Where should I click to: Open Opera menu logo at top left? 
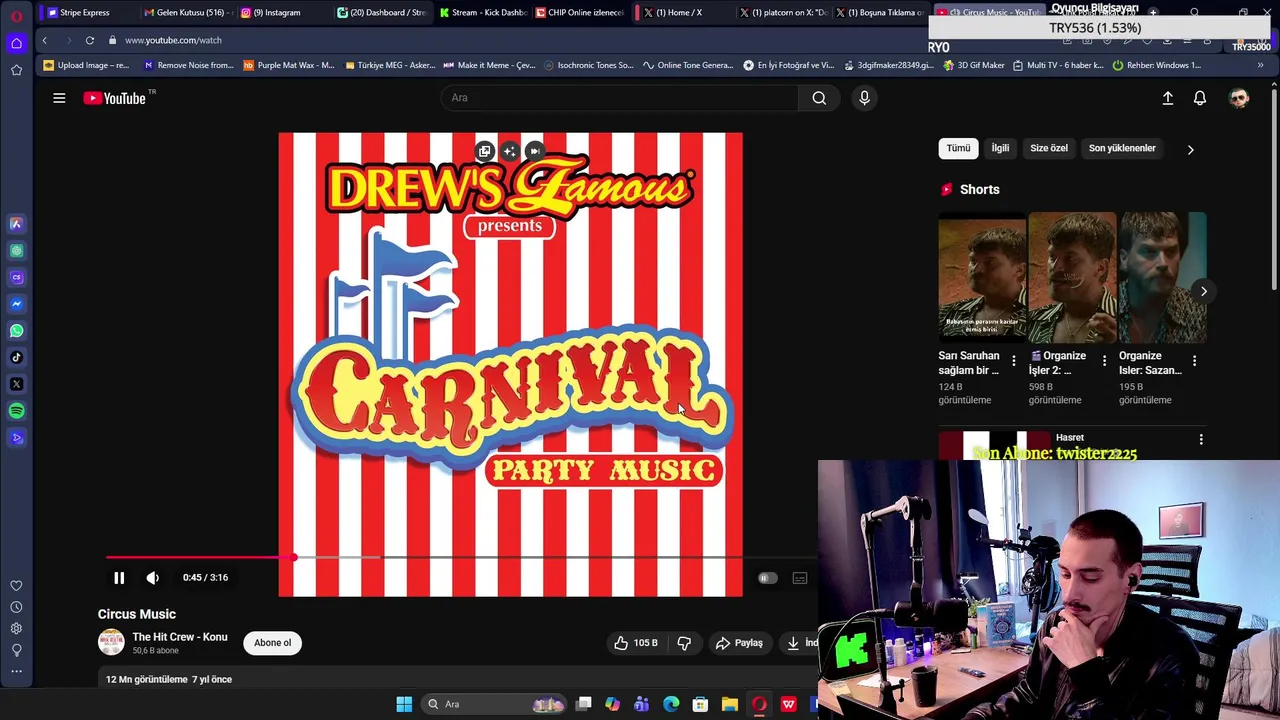tap(17, 15)
